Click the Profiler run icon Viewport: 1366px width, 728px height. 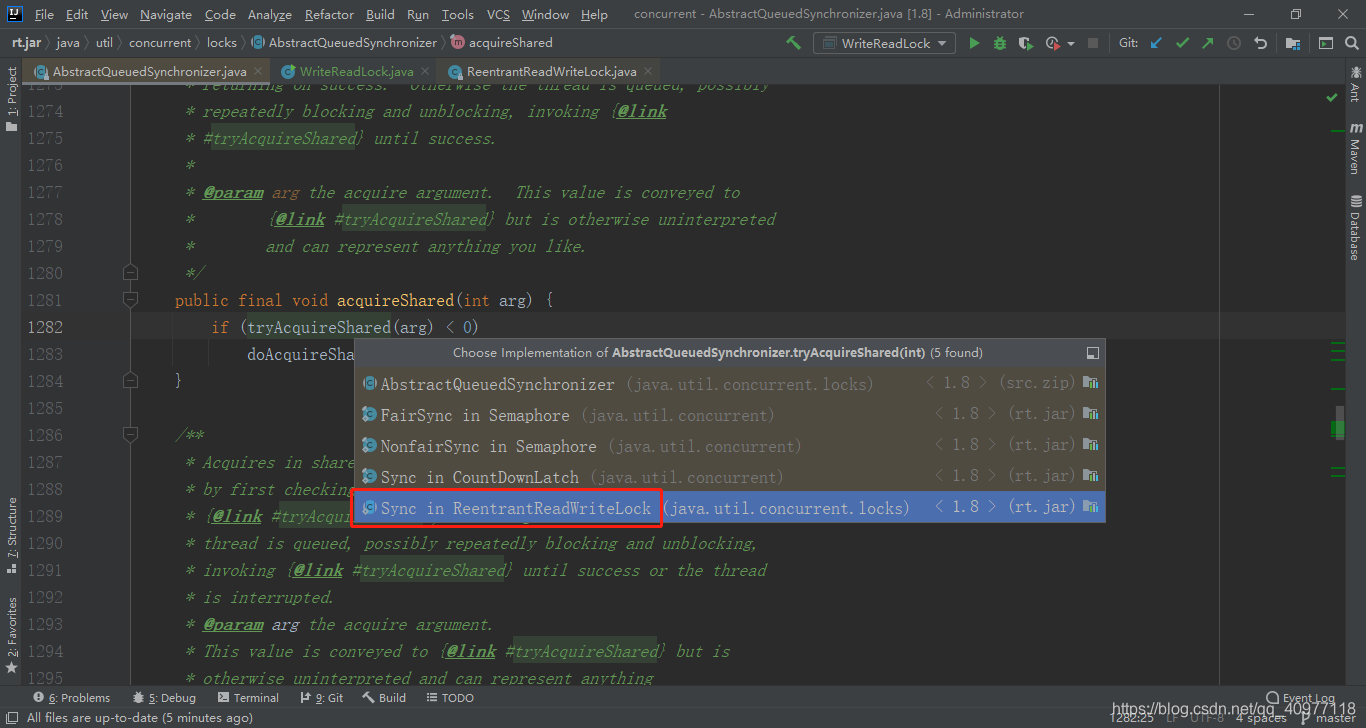click(x=1052, y=43)
